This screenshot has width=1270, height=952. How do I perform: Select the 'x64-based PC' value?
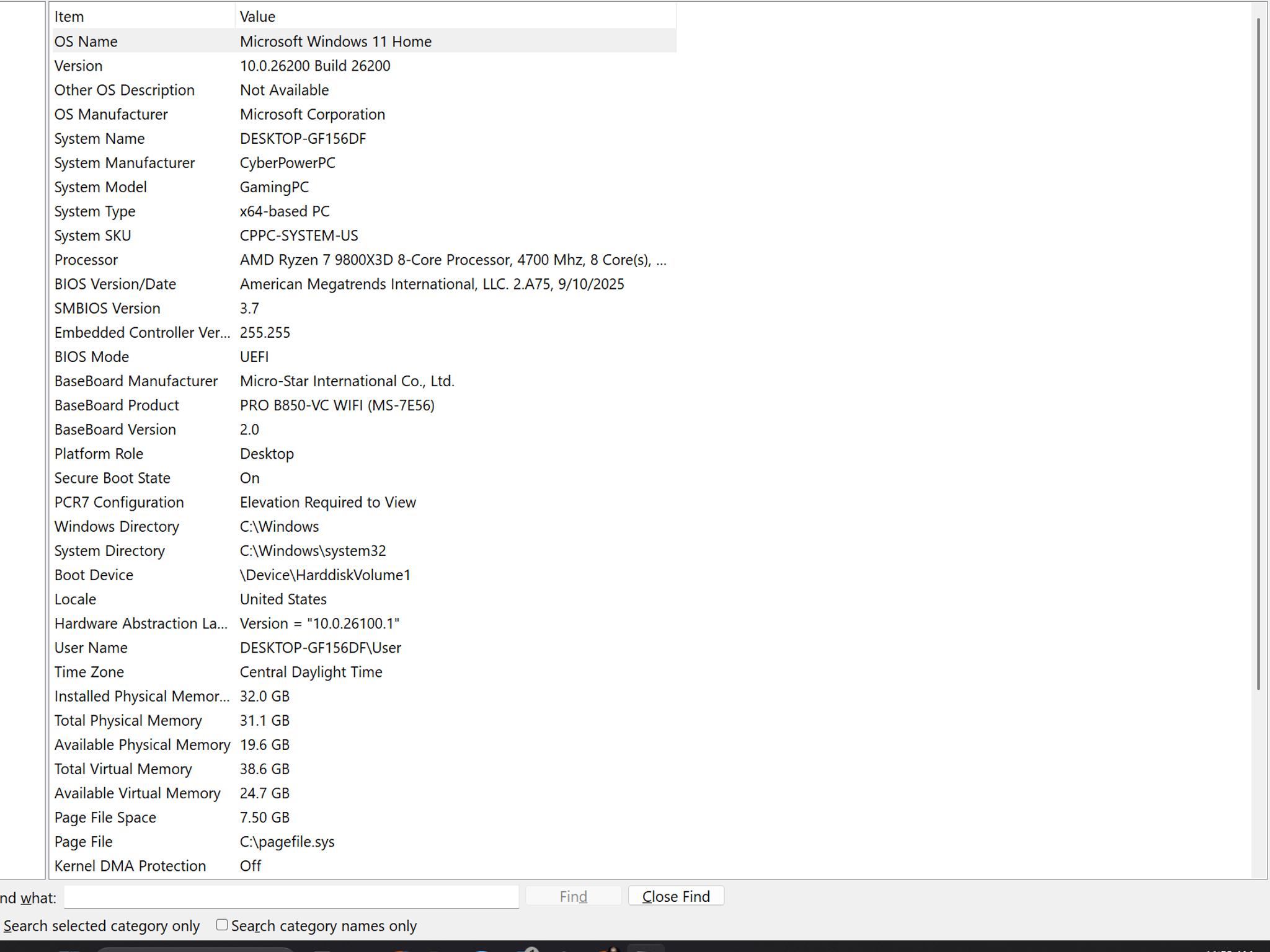click(285, 211)
